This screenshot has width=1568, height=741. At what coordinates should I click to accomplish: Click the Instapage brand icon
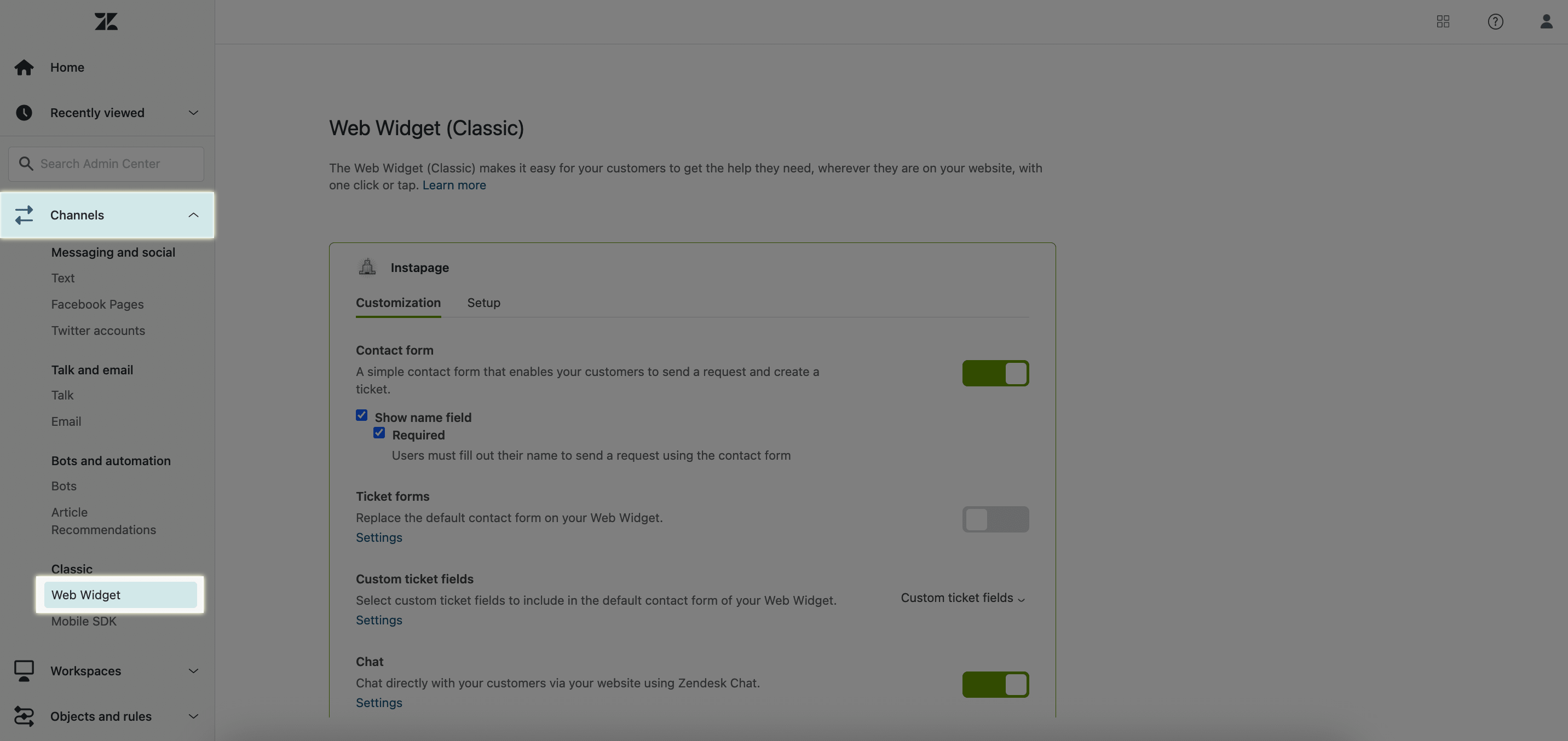click(367, 267)
